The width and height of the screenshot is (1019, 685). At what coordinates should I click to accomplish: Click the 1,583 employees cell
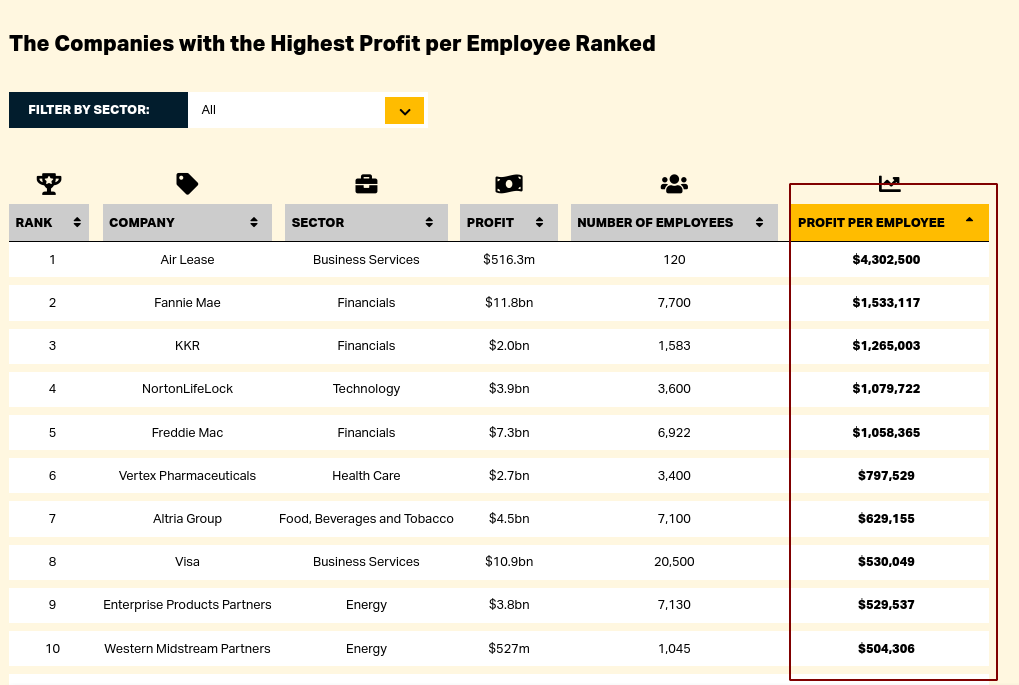coord(674,345)
